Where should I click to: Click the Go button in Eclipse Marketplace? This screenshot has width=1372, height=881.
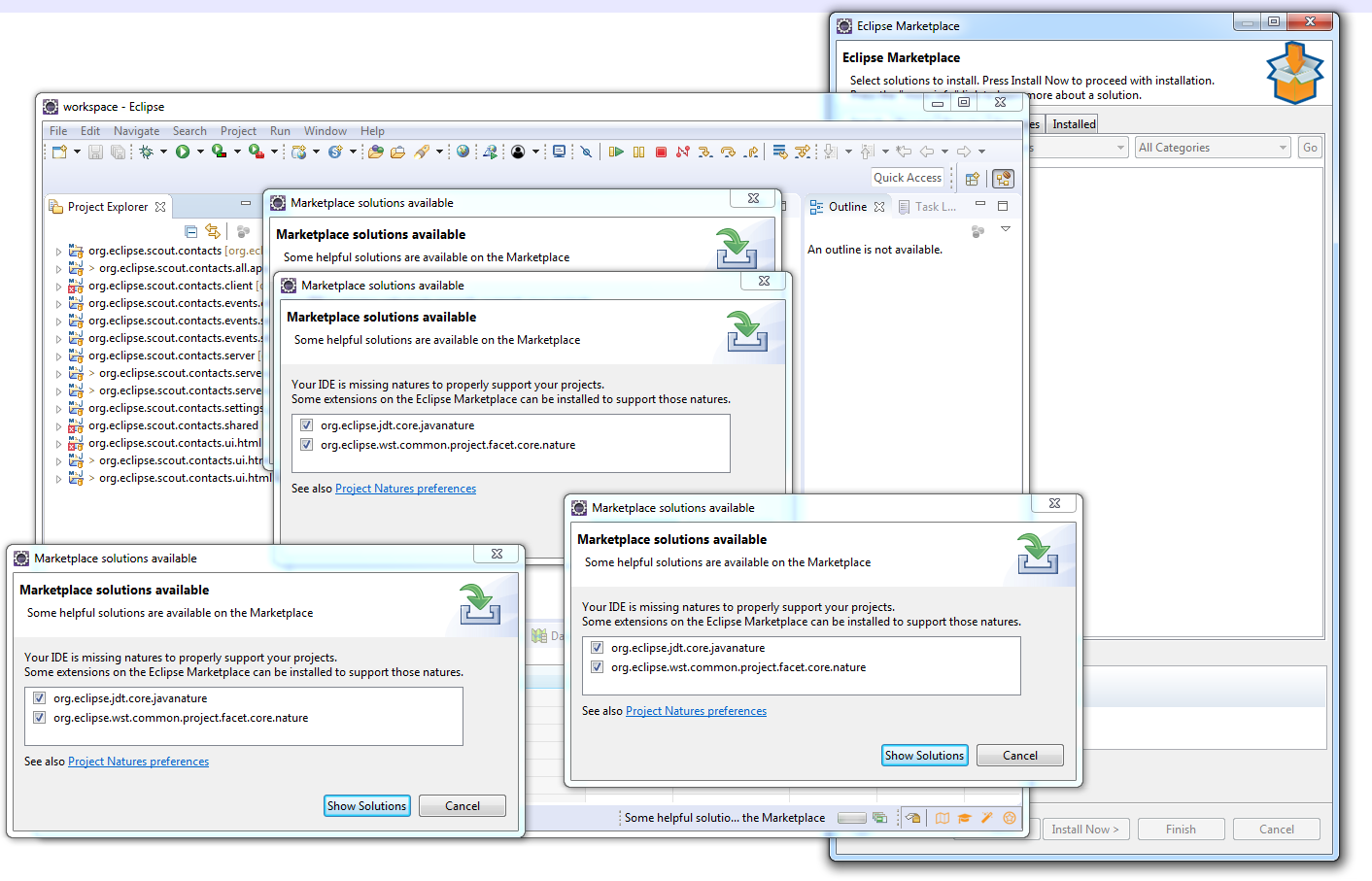(1310, 148)
